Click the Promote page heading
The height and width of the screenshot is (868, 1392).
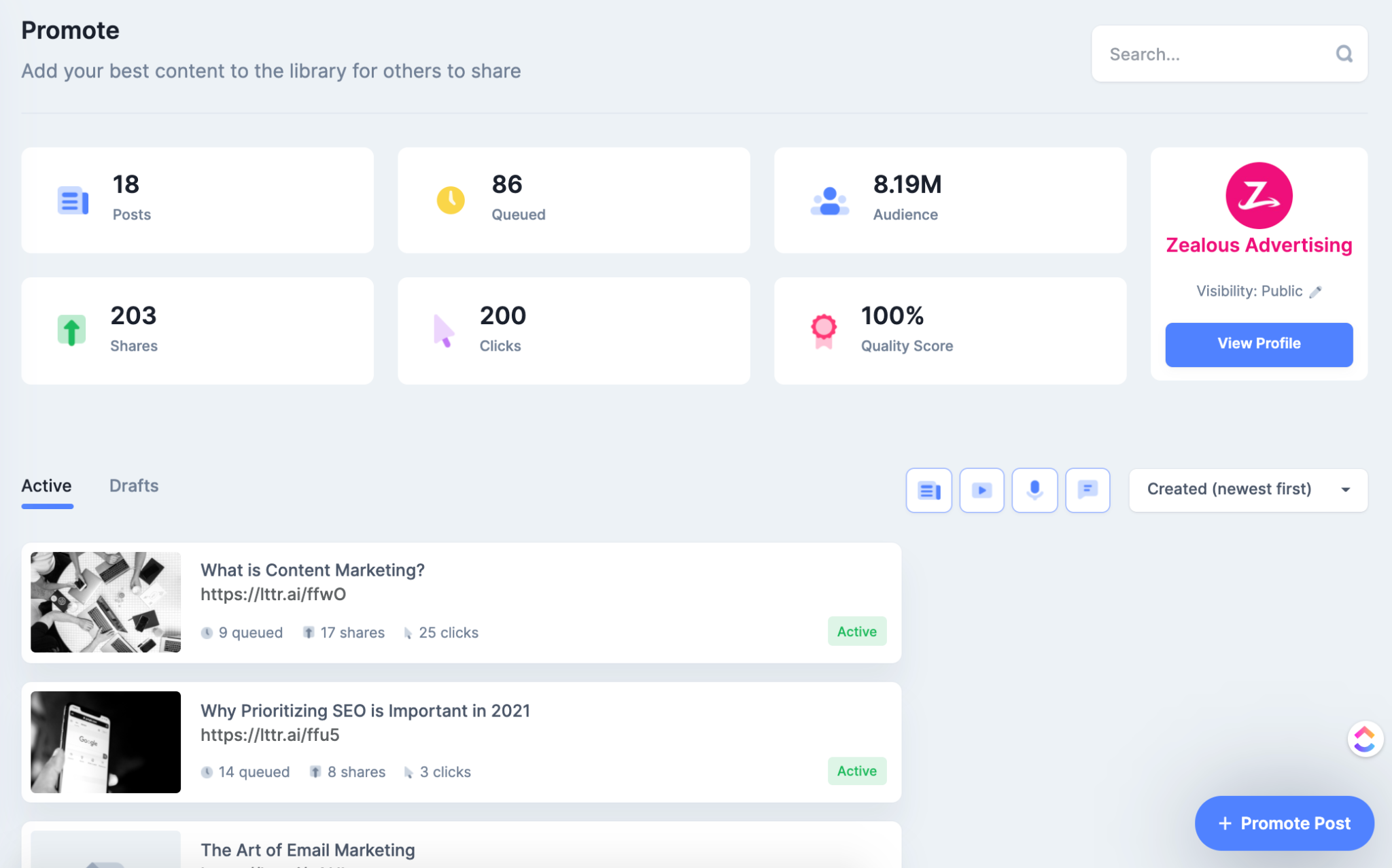pos(70,31)
